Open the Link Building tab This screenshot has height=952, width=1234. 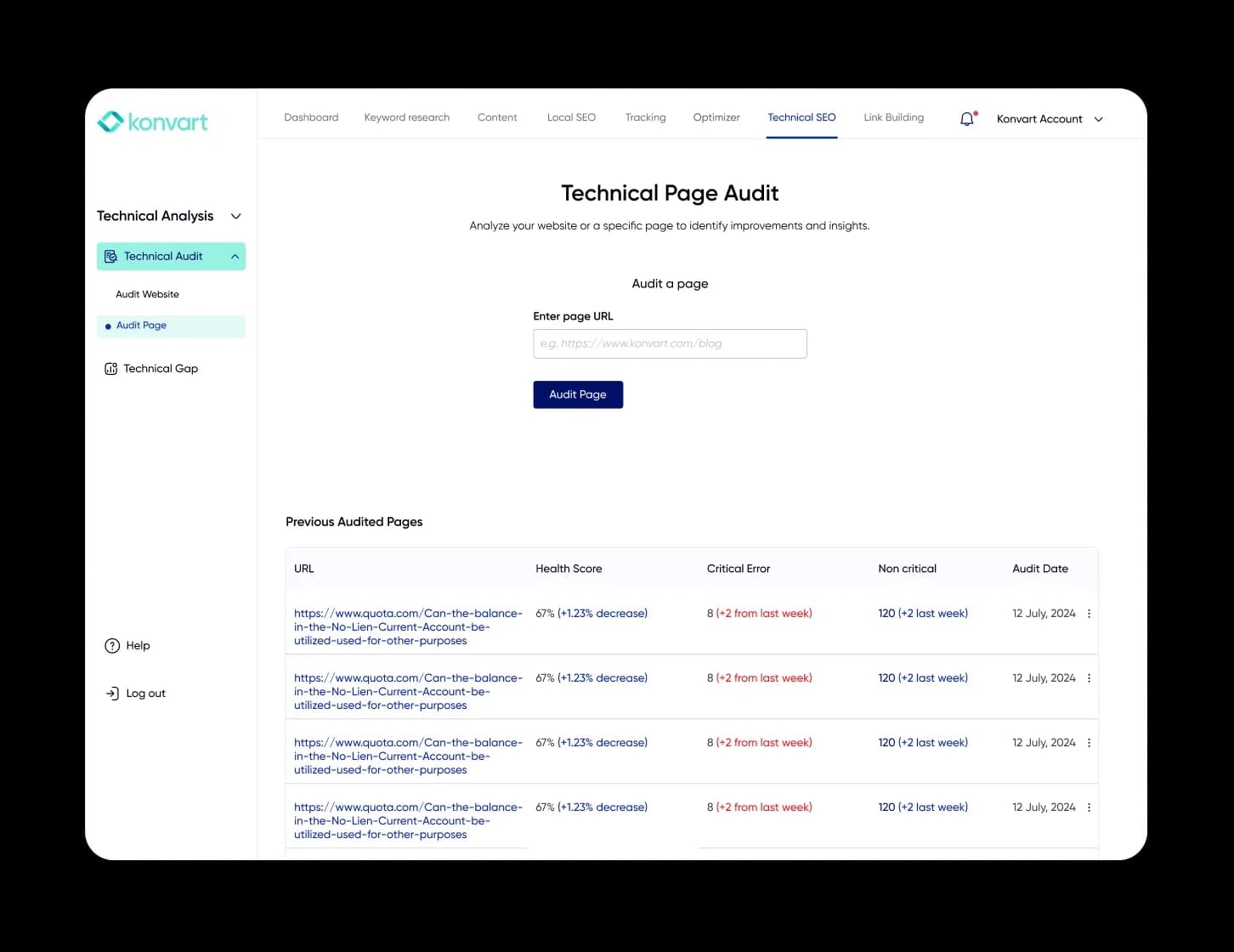click(894, 118)
